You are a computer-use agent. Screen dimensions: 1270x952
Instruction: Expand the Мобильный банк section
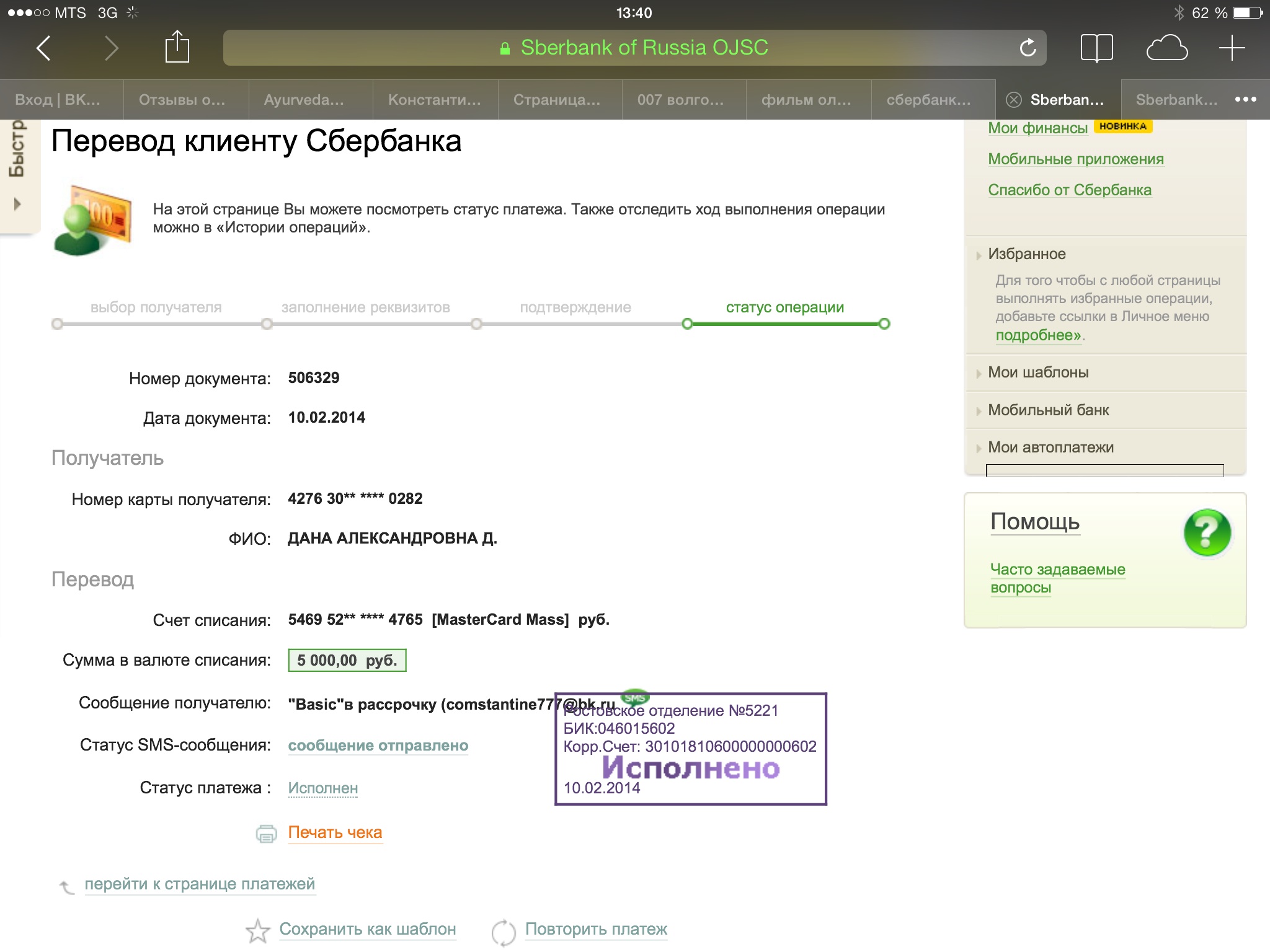click(x=1048, y=410)
